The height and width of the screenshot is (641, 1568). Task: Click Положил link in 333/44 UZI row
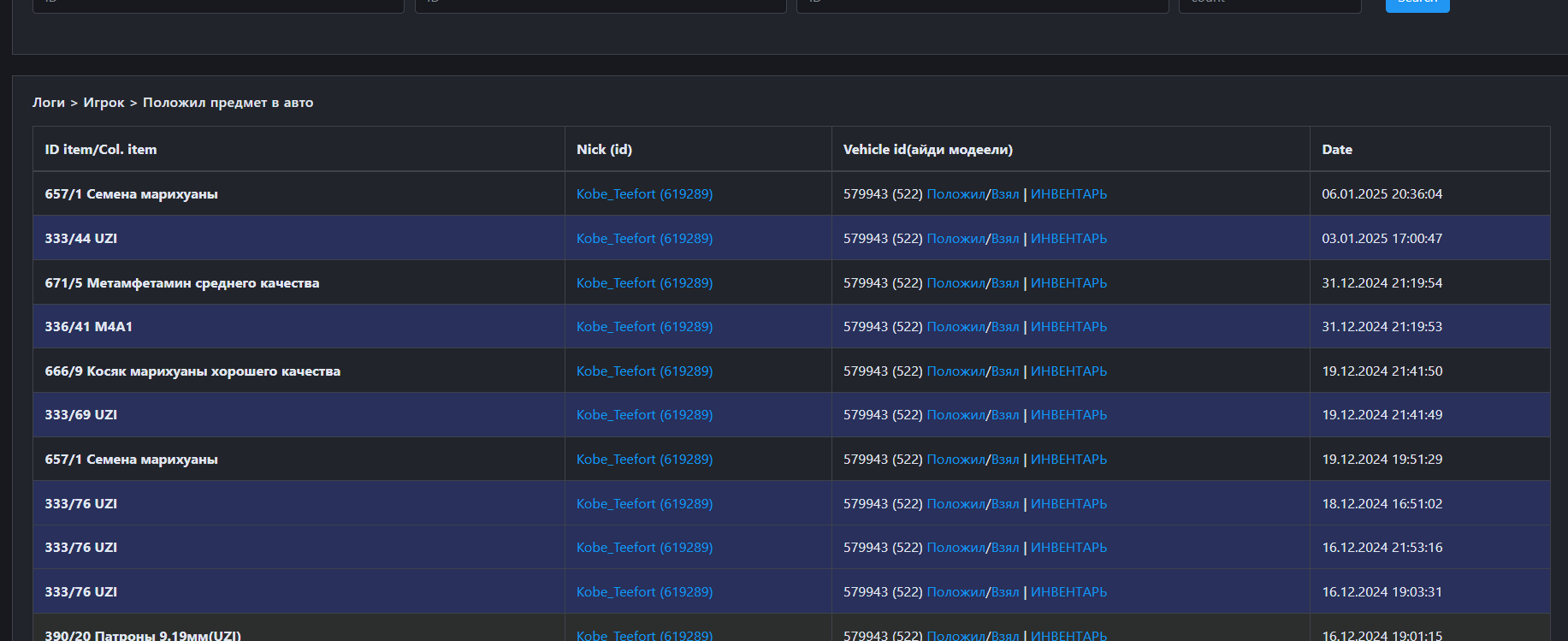pos(956,239)
